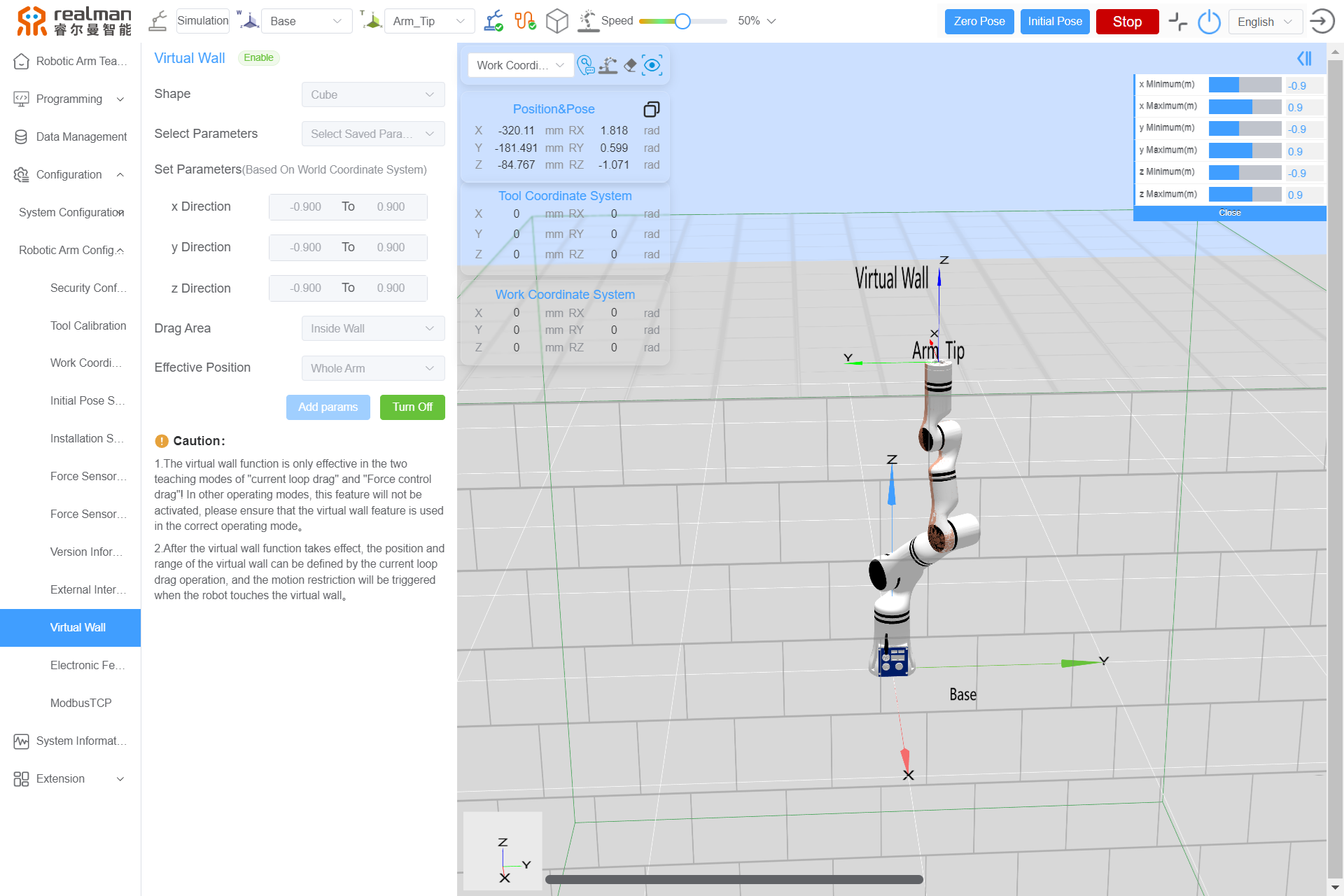
Task: Select the Programming menu item
Action: click(x=71, y=98)
